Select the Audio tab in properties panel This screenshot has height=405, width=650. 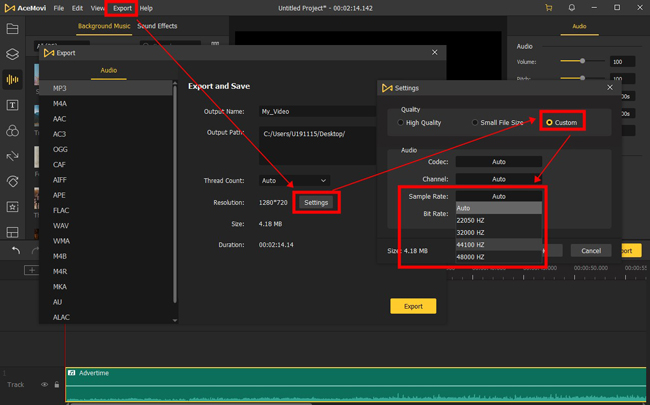point(579,26)
